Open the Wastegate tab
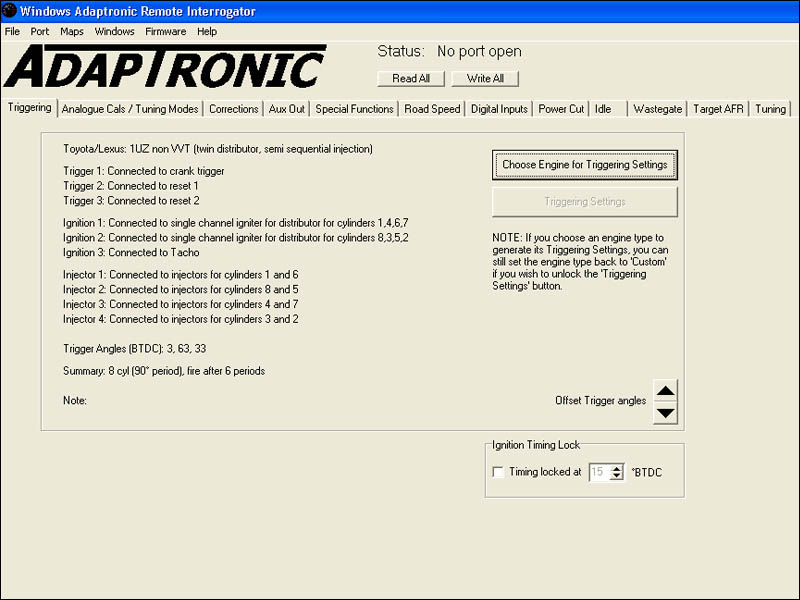This screenshot has height=600, width=800. pos(658,109)
